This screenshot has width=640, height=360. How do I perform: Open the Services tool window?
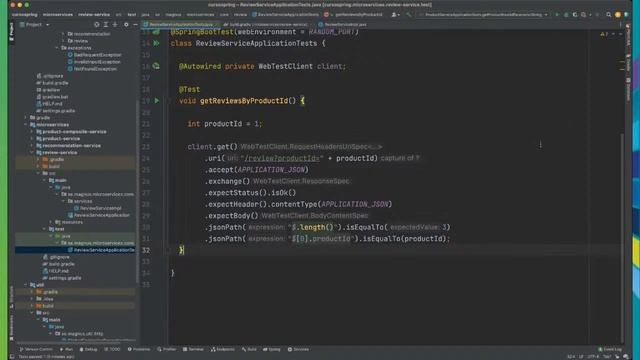298,349
